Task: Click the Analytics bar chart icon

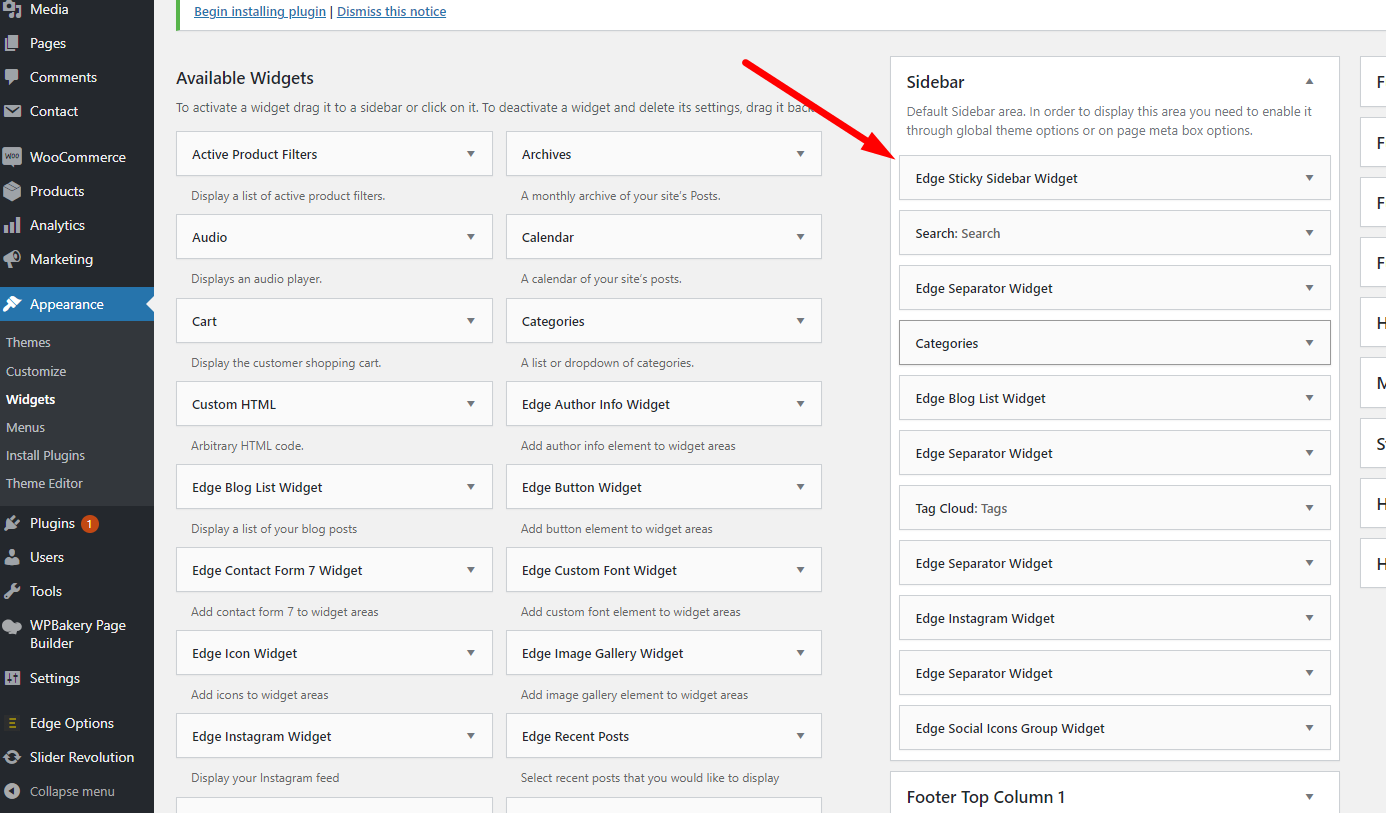Action: [x=12, y=225]
